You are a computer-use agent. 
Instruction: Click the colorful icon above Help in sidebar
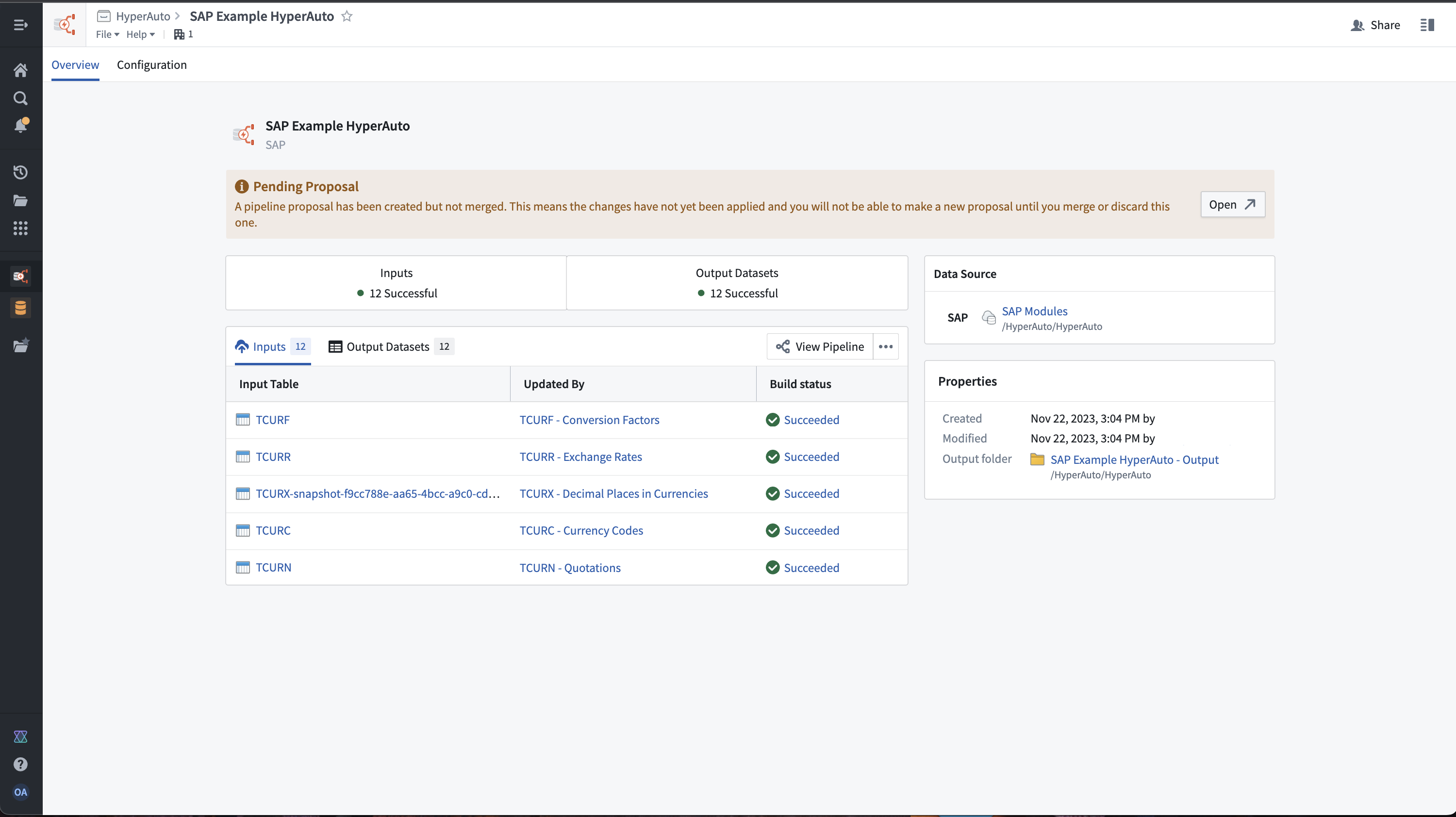point(20,737)
